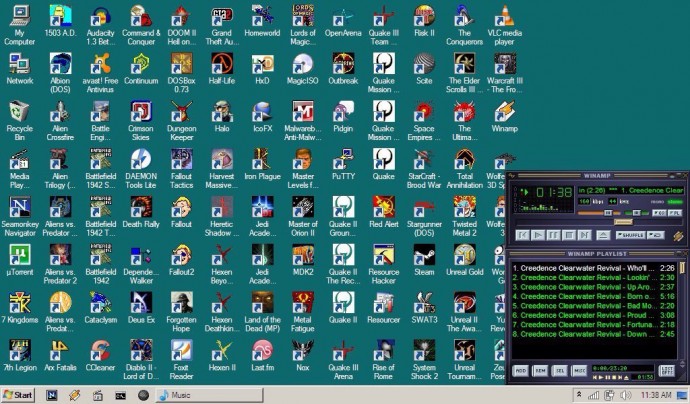This screenshot has width=690, height=404.
Task: Click the Winamp seek bar slider
Action: click(x=623, y=222)
